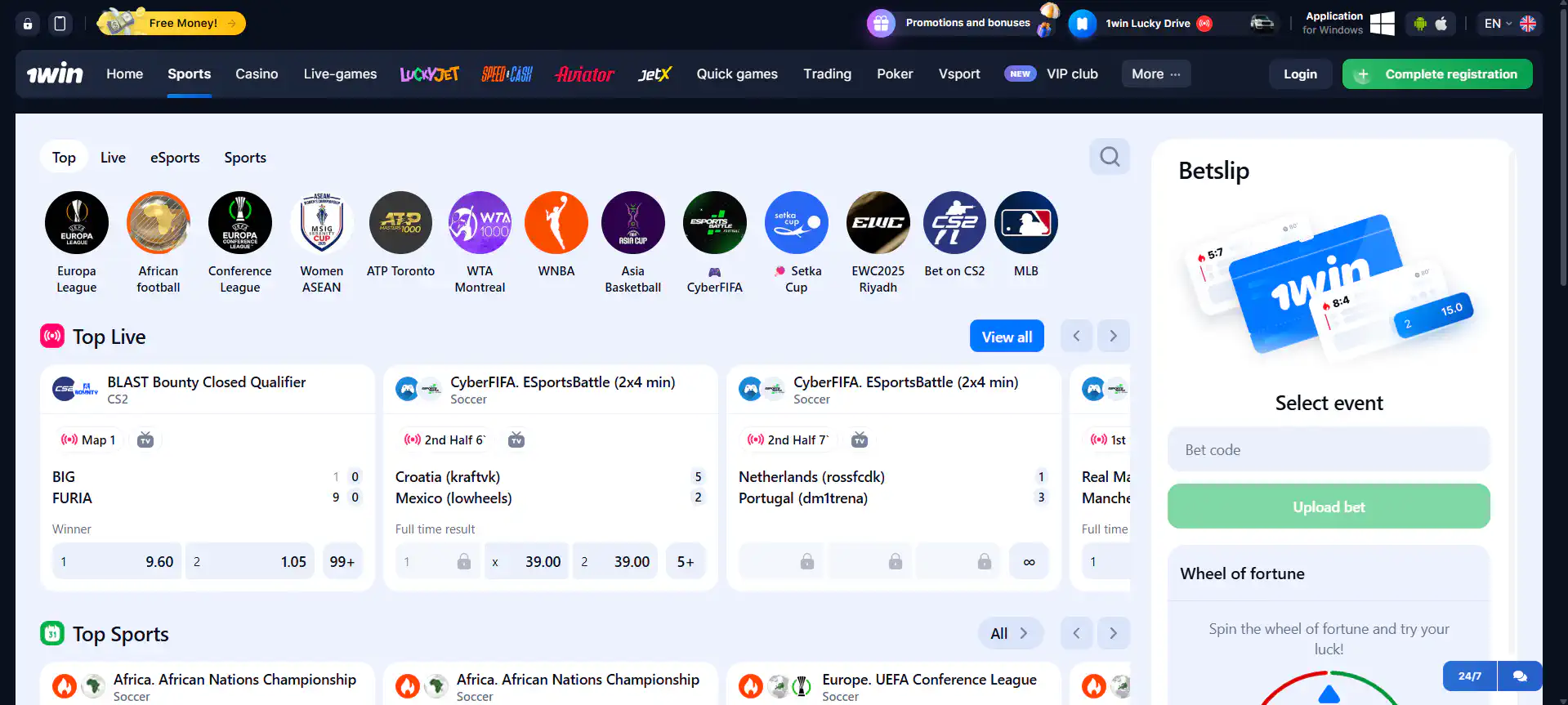Open the Speed & Cash game logo

[x=507, y=74]
